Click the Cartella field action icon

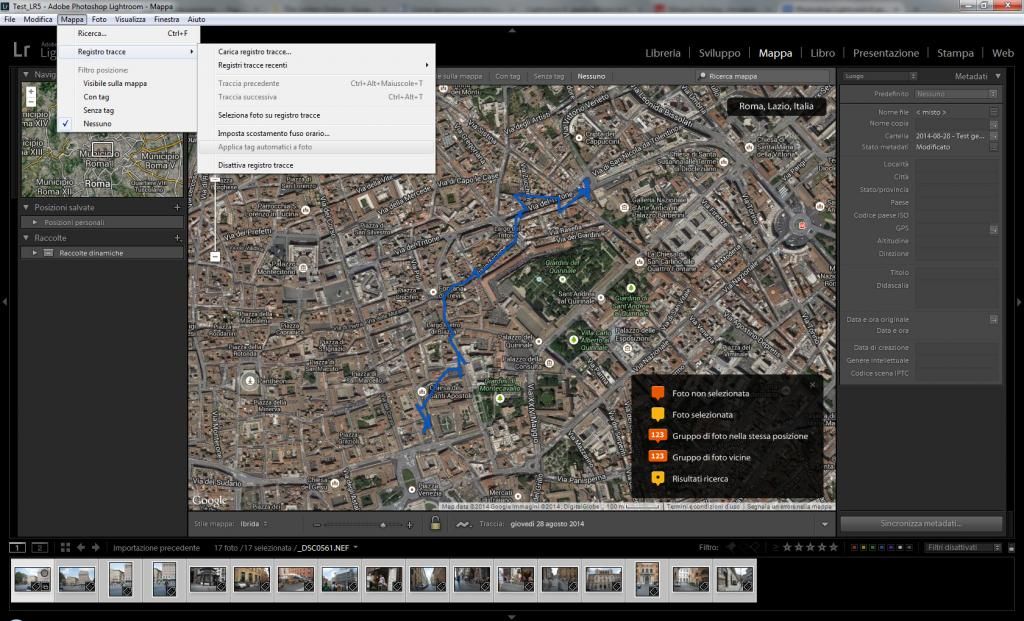993,136
